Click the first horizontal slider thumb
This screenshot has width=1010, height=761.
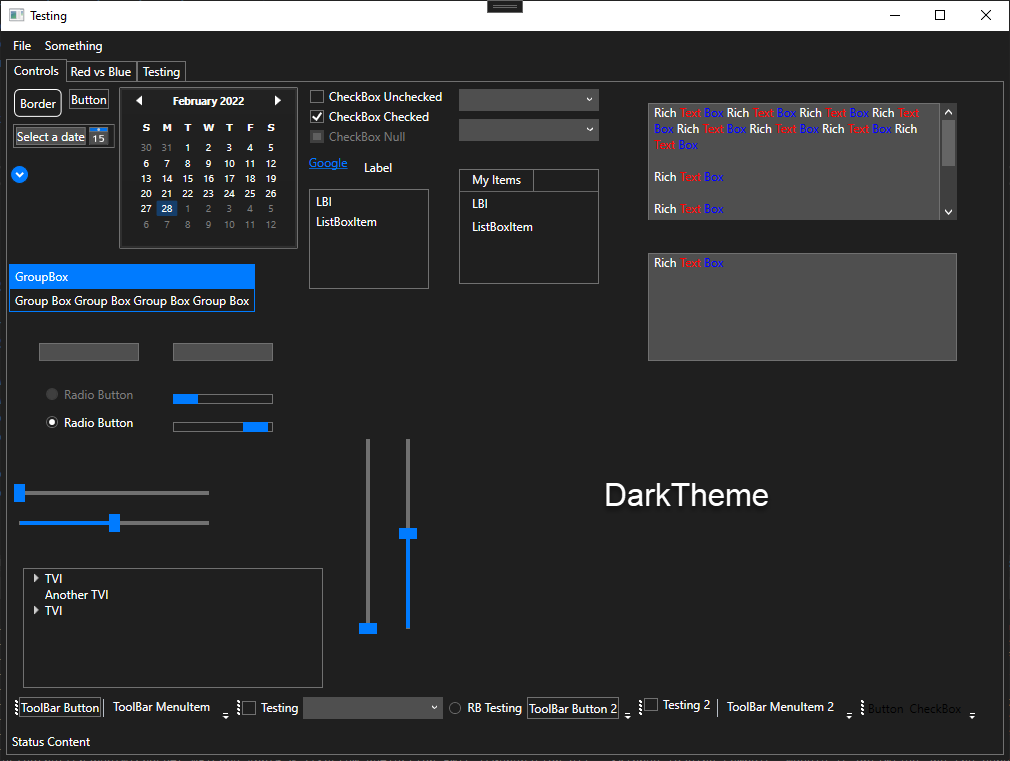point(19,492)
